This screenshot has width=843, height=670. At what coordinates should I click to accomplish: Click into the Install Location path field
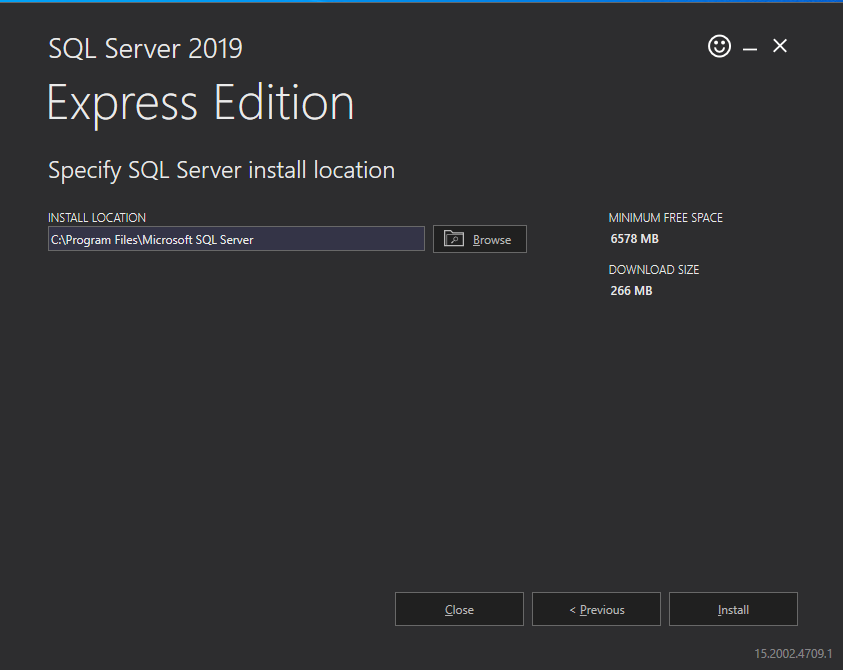(x=236, y=239)
